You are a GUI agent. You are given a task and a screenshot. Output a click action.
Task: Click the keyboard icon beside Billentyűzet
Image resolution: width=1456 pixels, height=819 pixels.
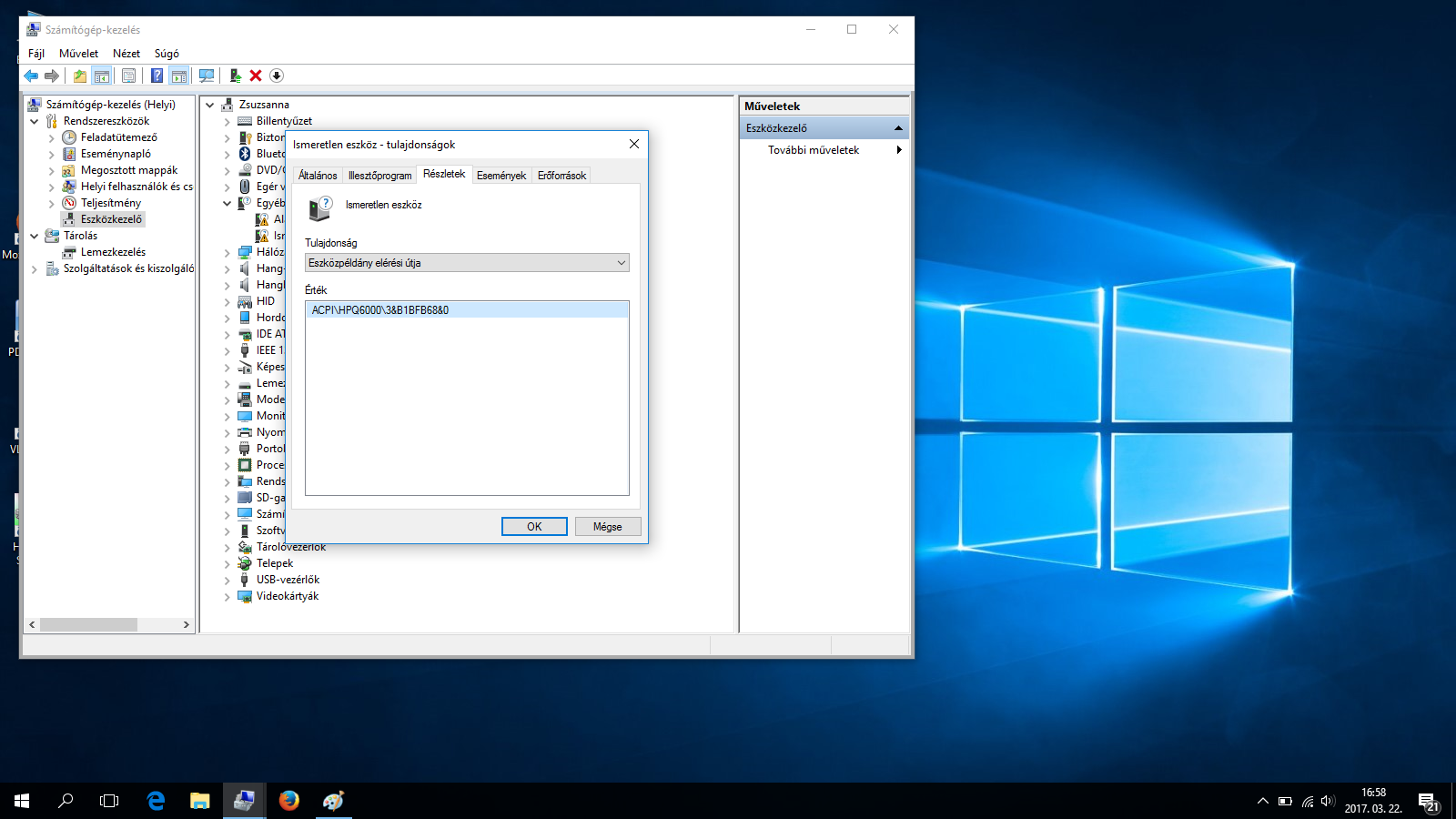[245, 121]
